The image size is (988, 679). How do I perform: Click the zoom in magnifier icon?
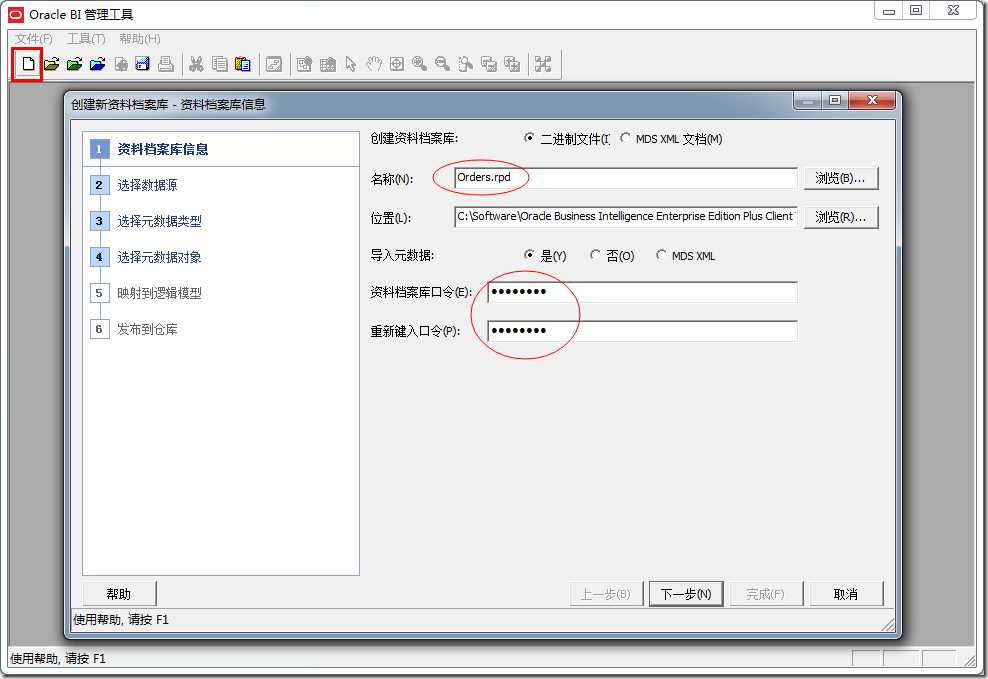click(x=420, y=64)
